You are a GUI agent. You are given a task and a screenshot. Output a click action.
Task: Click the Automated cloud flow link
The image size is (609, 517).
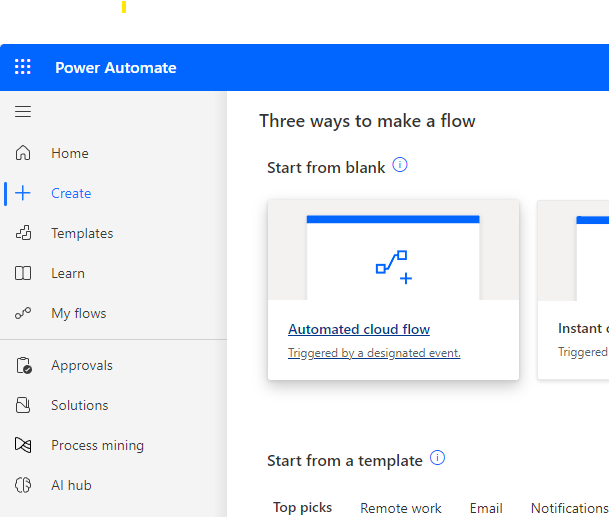click(359, 329)
